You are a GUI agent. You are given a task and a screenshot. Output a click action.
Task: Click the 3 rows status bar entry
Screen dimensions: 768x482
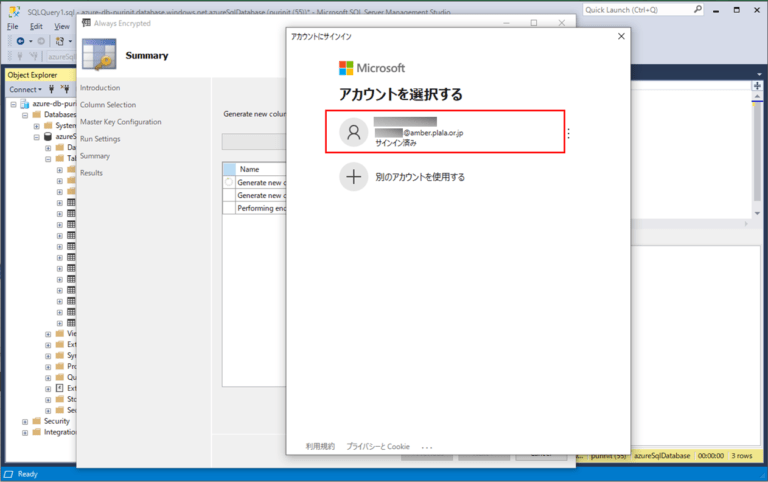click(x=742, y=456)
